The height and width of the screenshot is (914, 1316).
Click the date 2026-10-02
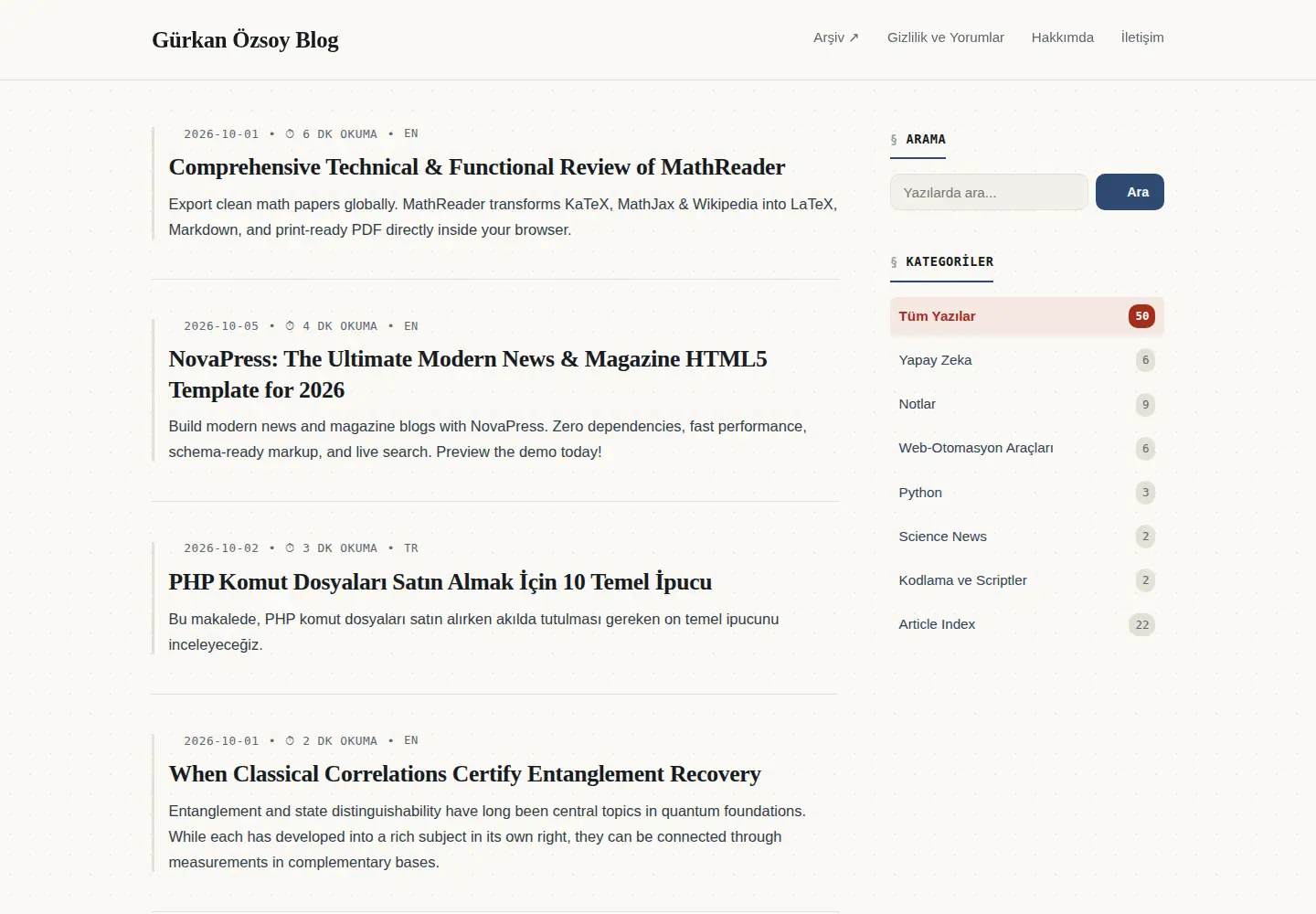click(221, 548)
